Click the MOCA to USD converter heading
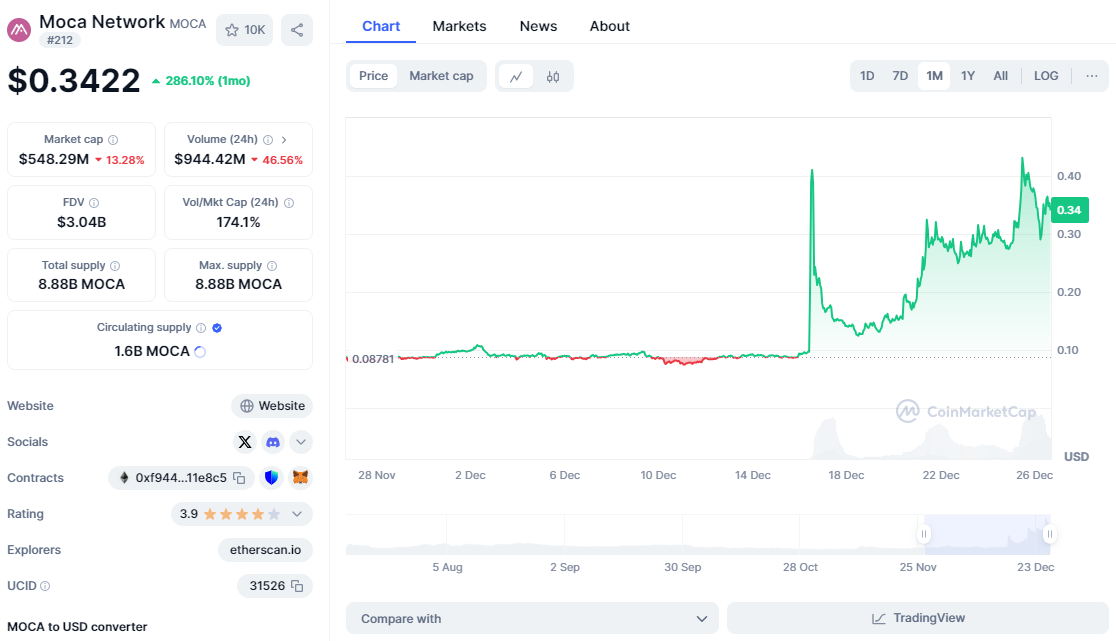The width and height of the screenshot is (1116, 641). click(77, 627)
